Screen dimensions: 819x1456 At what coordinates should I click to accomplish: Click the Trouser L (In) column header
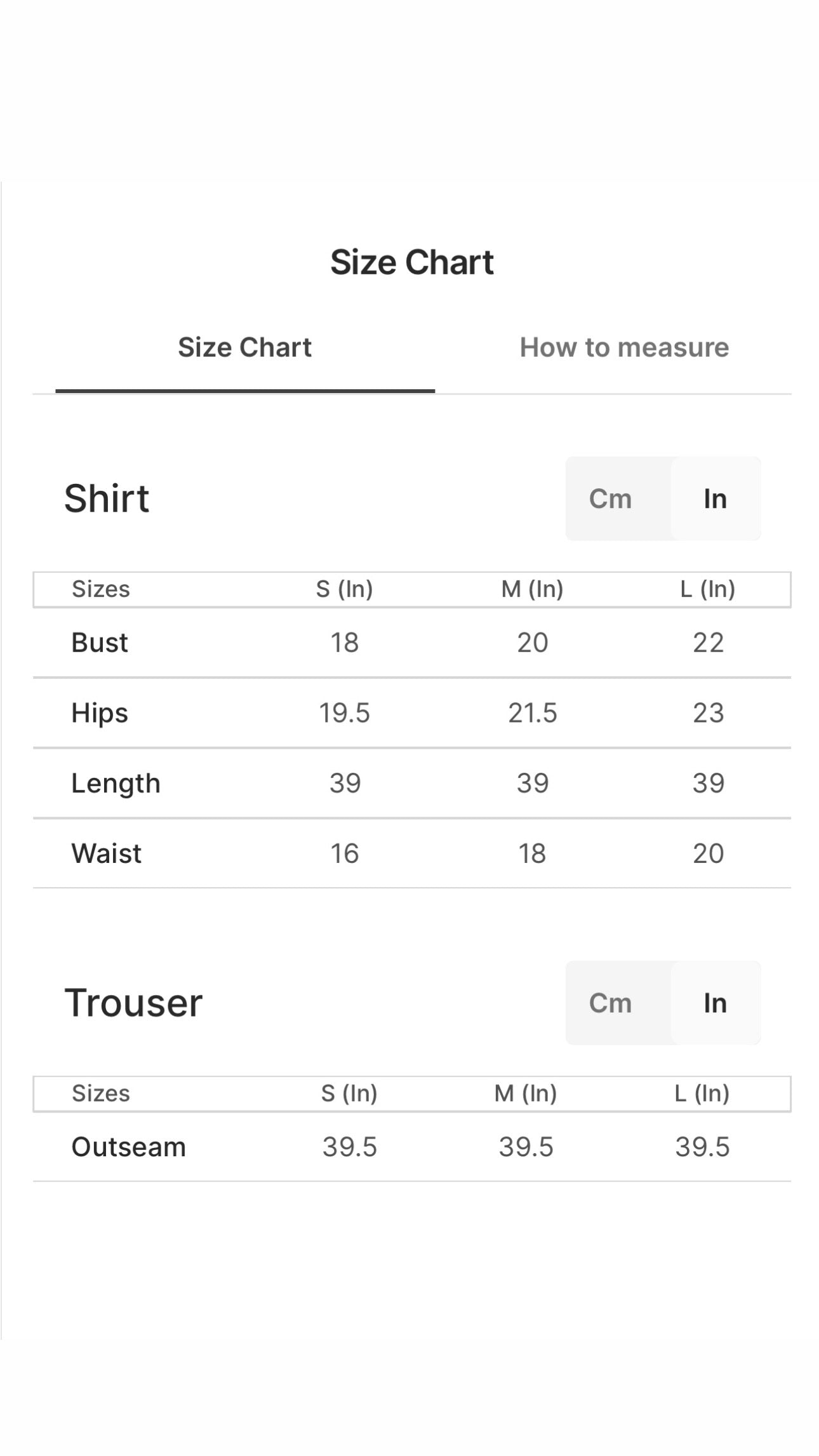click(x=702, y=1093)
